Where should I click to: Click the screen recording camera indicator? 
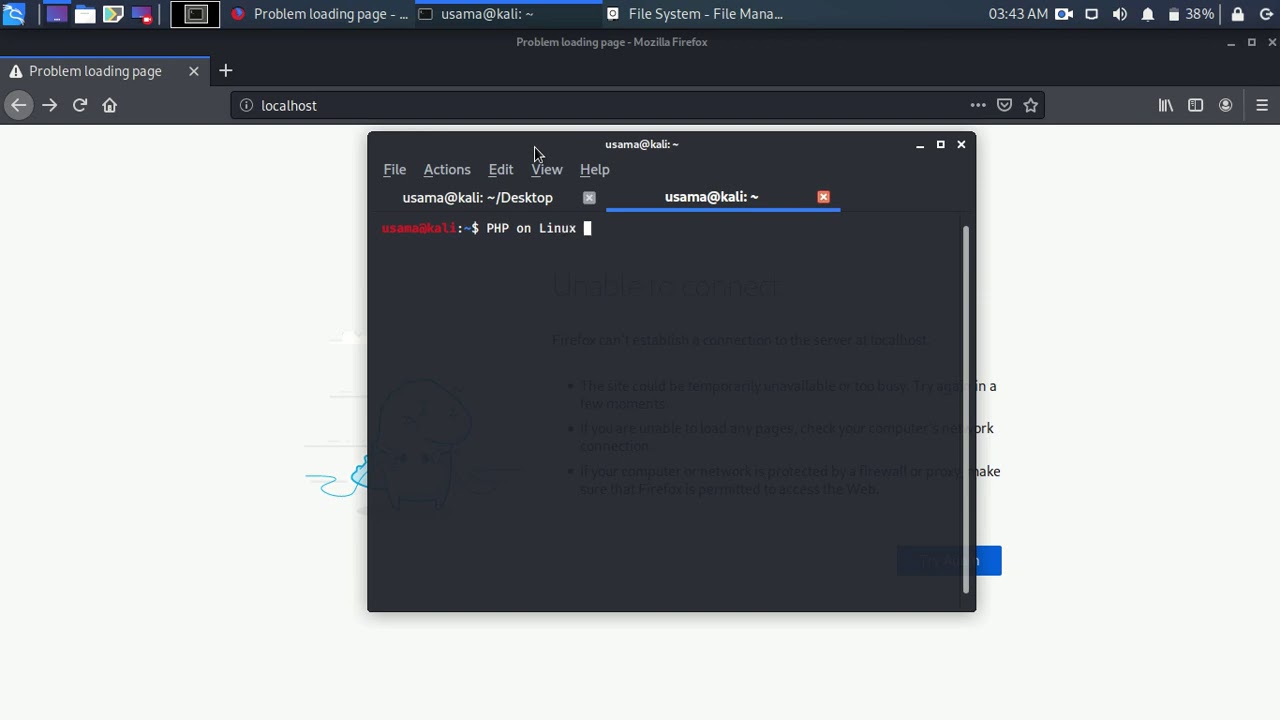pyautogui.click(x=1064, y=14)
